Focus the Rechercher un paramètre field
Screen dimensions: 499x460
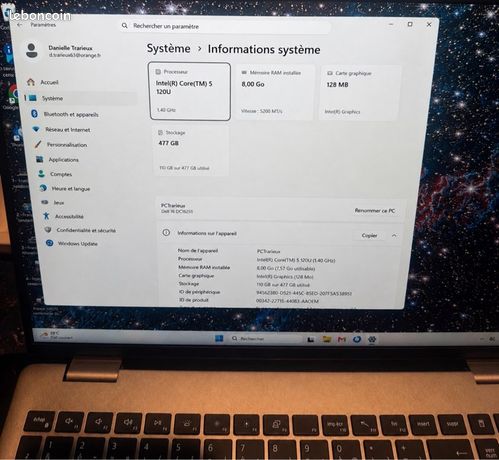click(x=225, y=26)
